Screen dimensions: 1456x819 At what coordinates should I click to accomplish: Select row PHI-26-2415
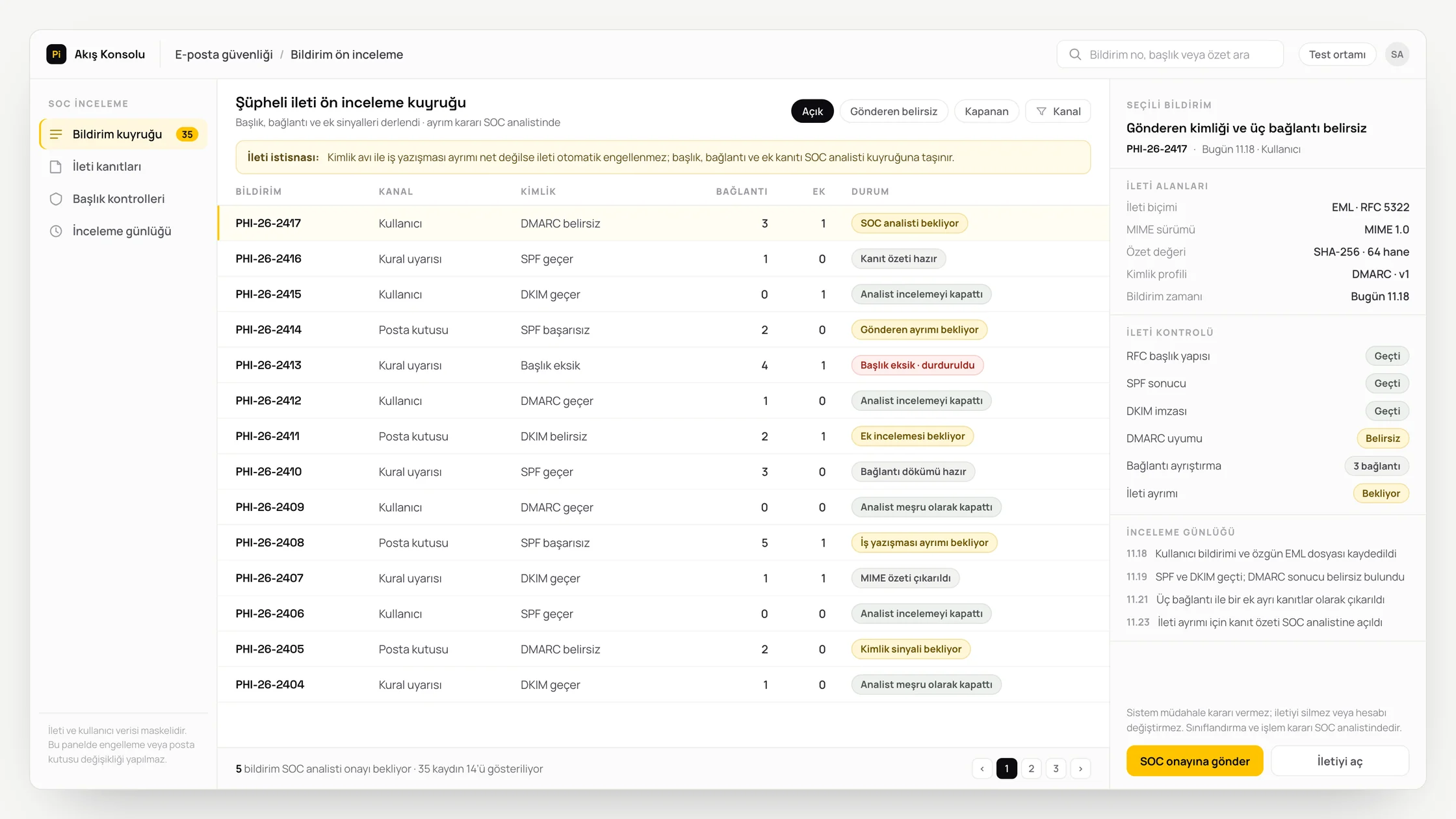pyautogui.click(x=664, y=294)
